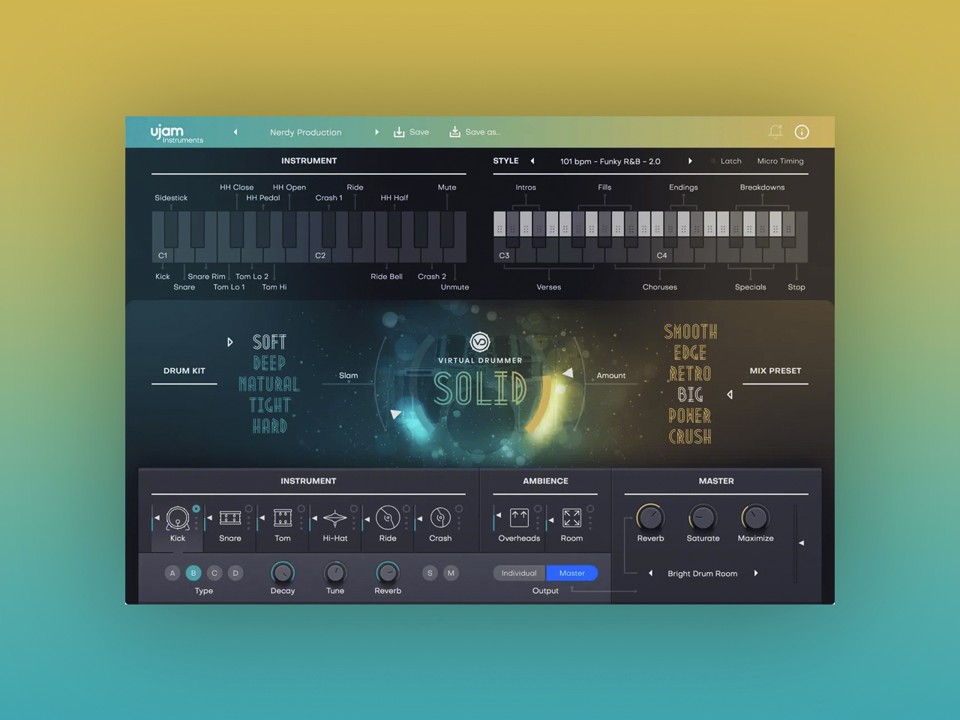Toggle the Tom power indicator
The image size is (960, 720).
(x=301, y=509)
